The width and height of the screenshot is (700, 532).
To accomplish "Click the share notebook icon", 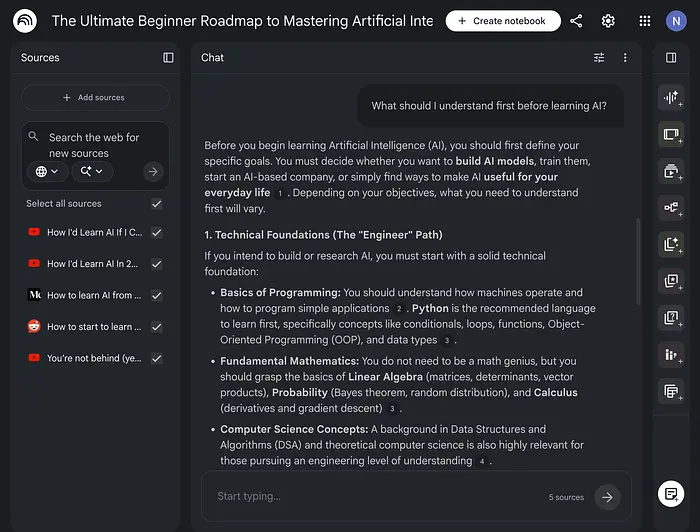I will [x=576, y=21].
